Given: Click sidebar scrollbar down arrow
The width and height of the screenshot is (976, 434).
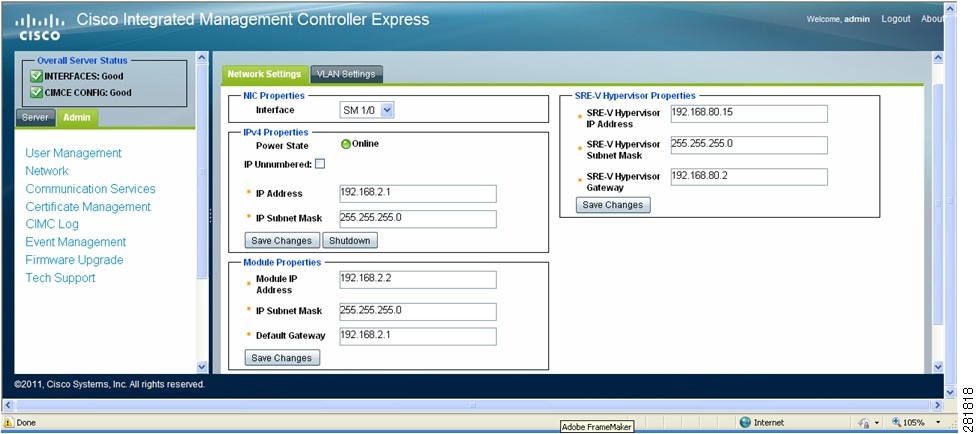Looking at the screenshot, I should 202,367.
